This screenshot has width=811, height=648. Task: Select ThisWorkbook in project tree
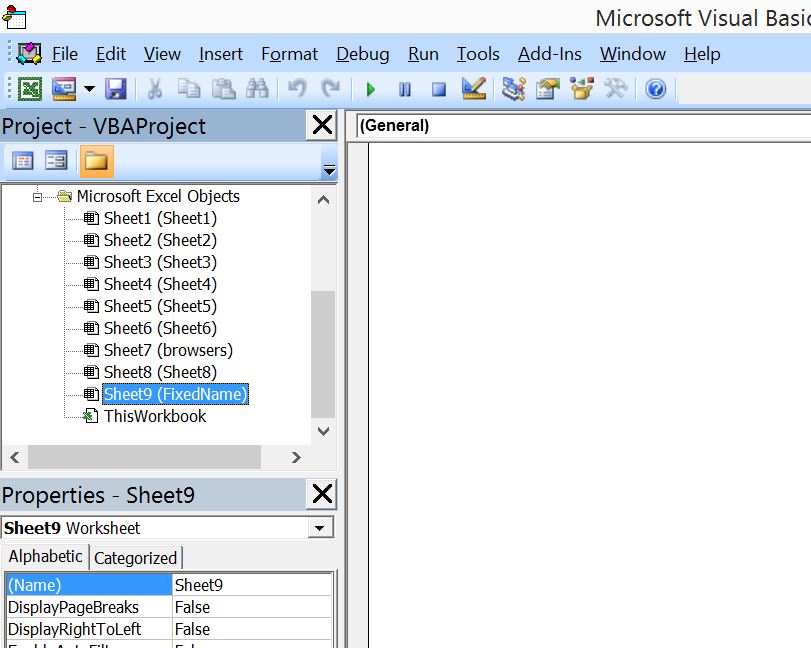point(155,416)
